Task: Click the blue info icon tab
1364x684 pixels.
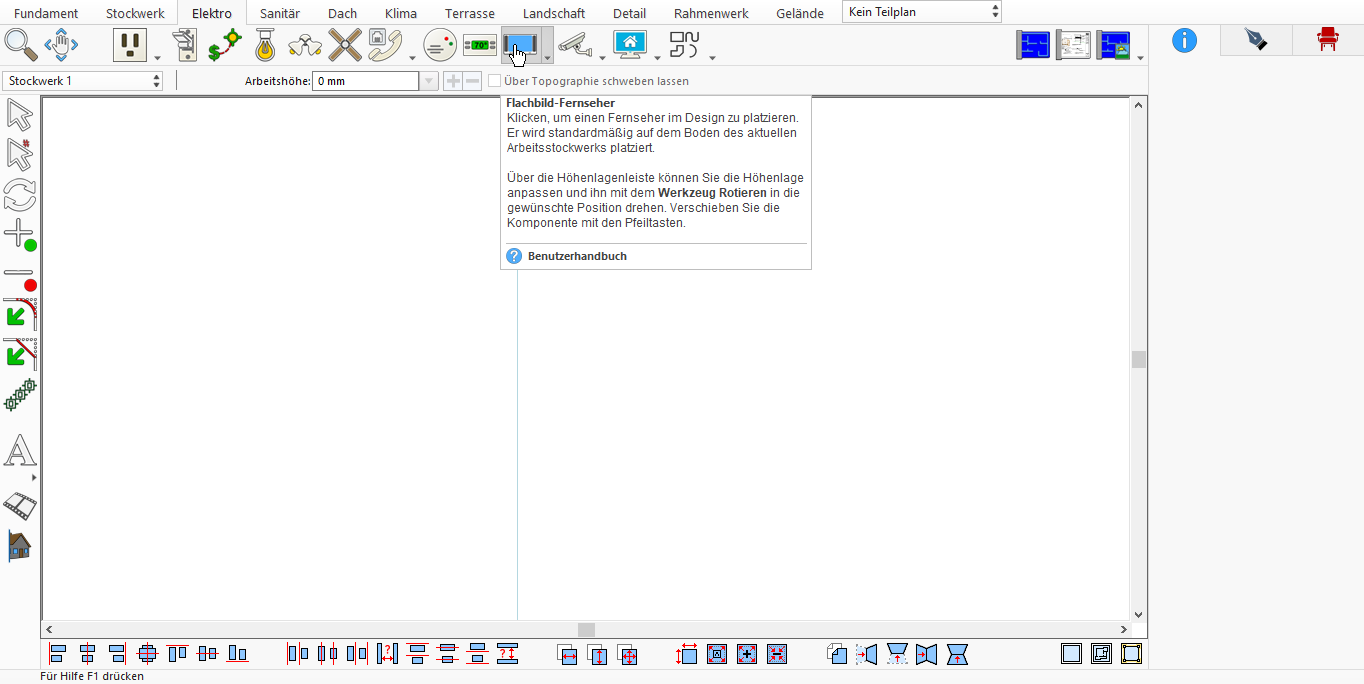Action: (x=1185, y=40)
